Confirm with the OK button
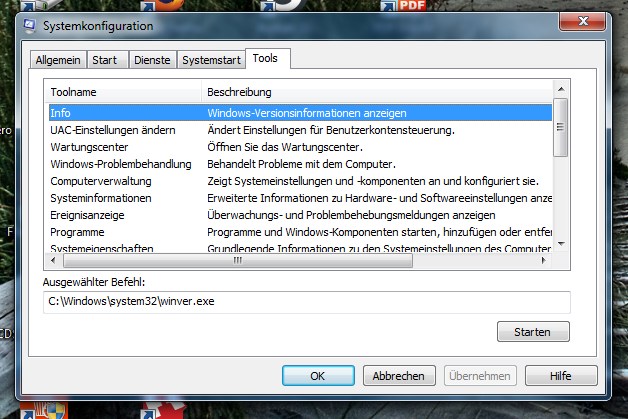The width and height of the screenshot is (628, 419). click(x=318, y=376)
